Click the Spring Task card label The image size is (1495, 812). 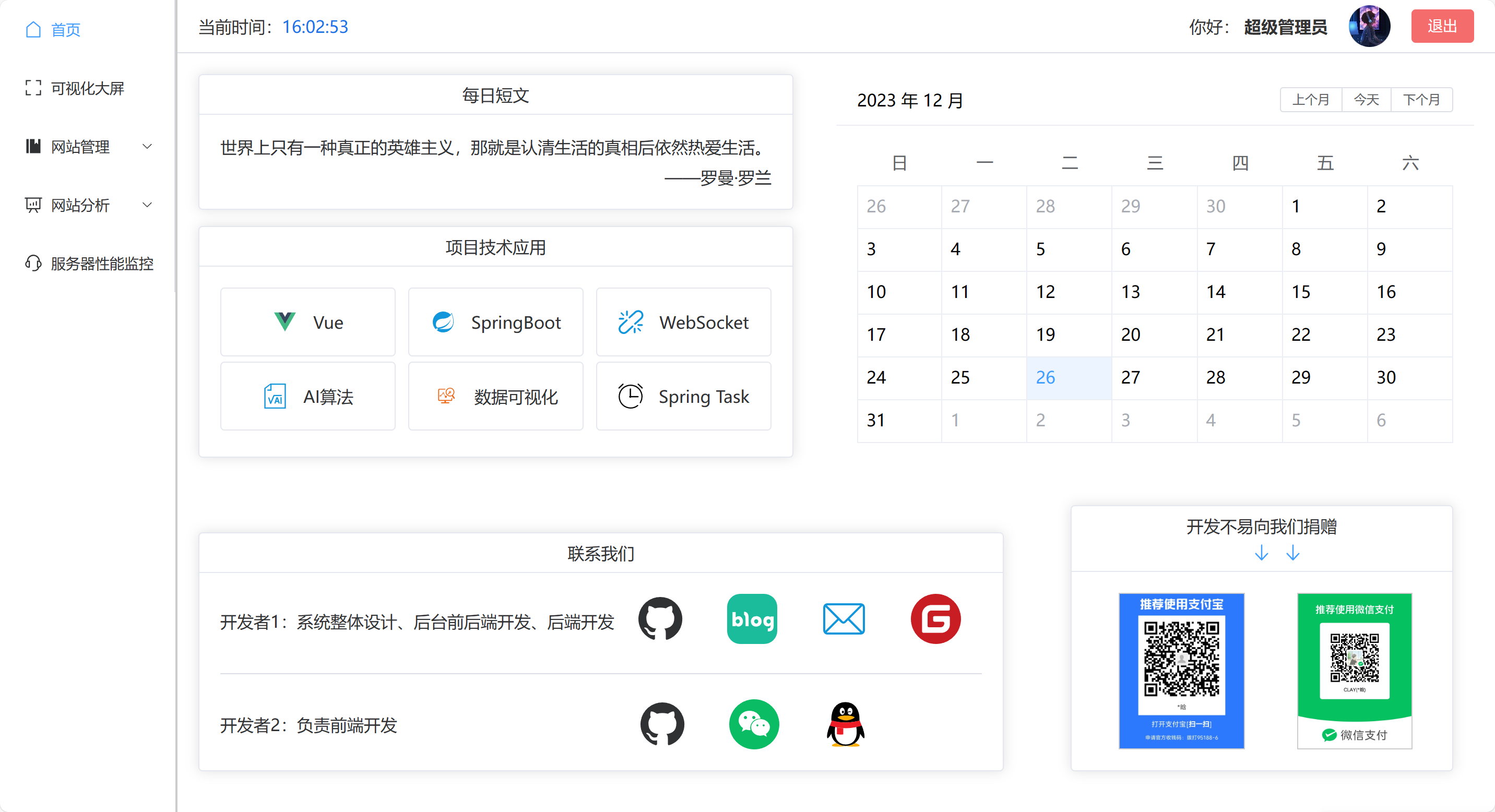[x=704, y=397]
